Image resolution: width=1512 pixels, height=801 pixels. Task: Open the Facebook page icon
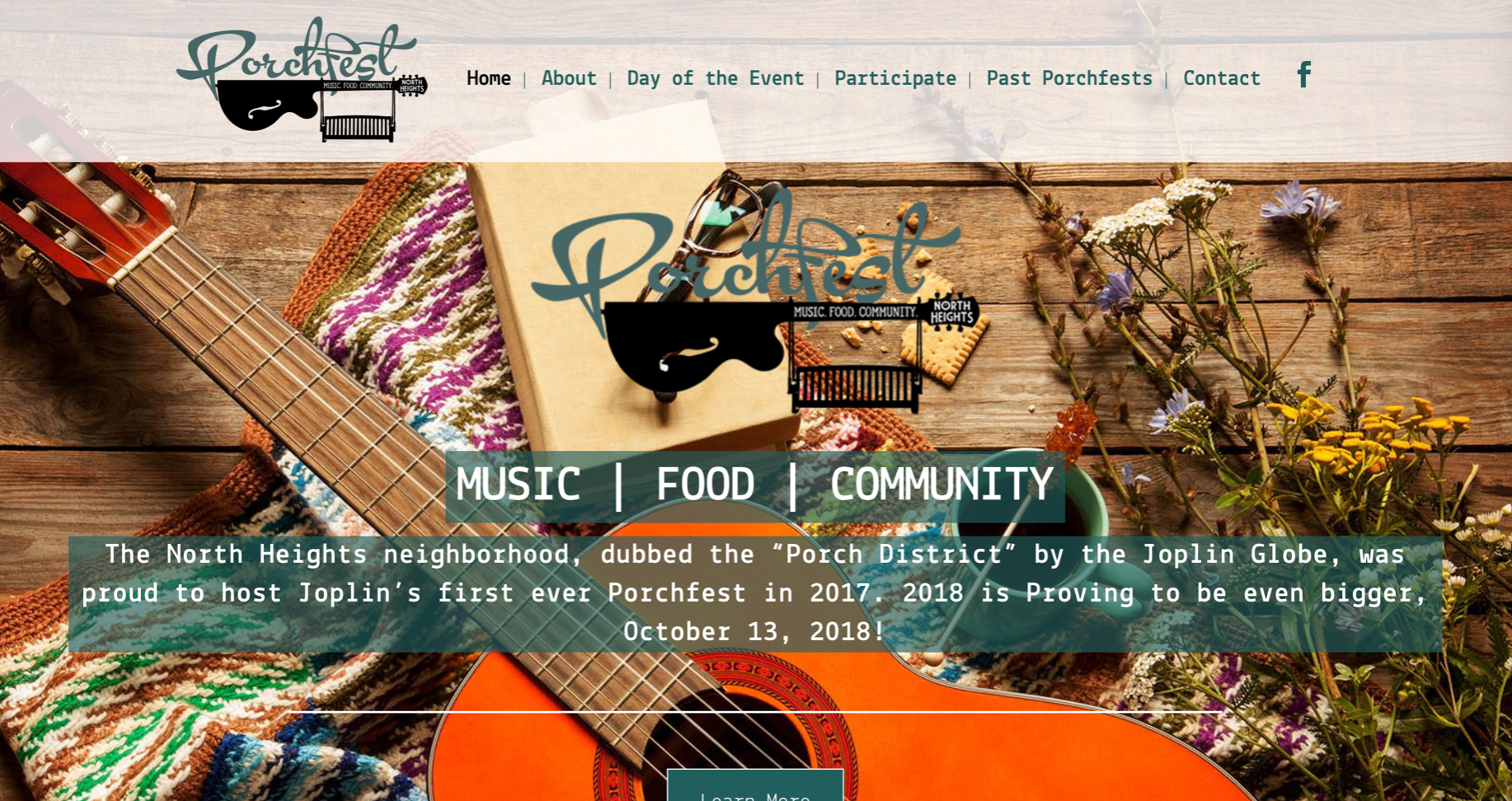pyautogui.click(x=1303, y=75)
